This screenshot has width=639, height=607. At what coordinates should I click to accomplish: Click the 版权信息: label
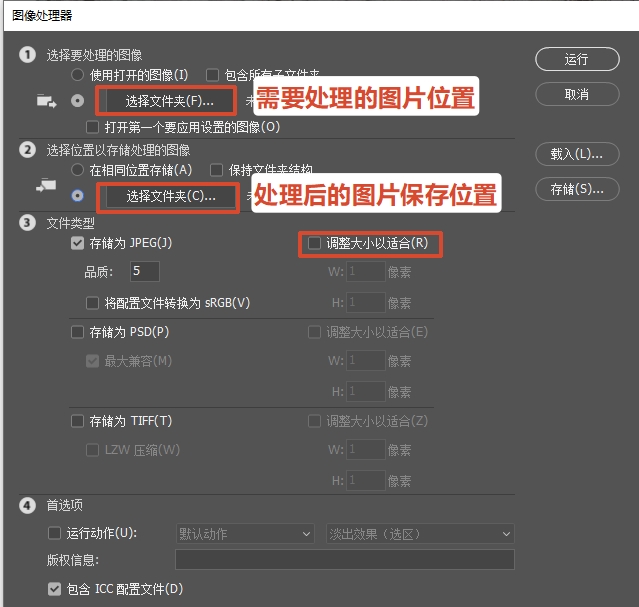pyautogui.click(x=73, y=561)
